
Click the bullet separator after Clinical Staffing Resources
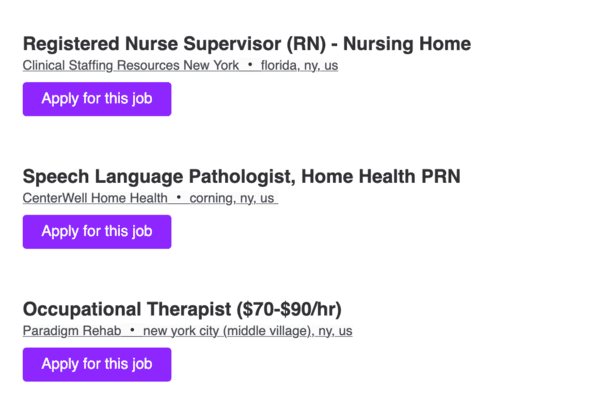(x=250, y=66)
